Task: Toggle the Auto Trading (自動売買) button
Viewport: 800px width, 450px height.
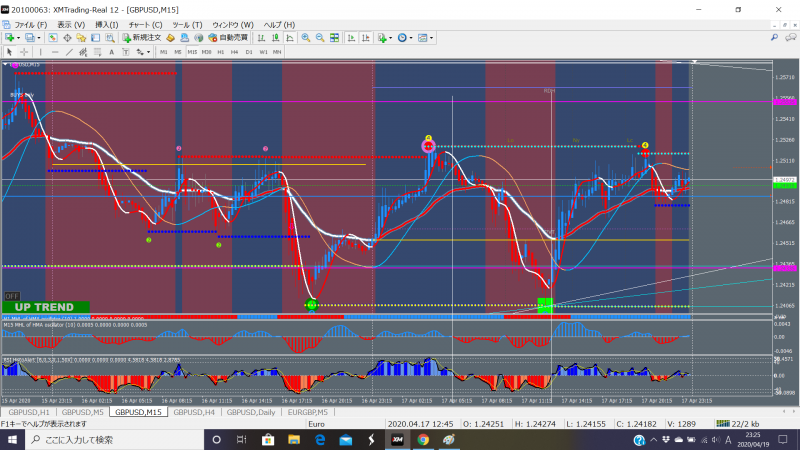Action: [228, 38]
